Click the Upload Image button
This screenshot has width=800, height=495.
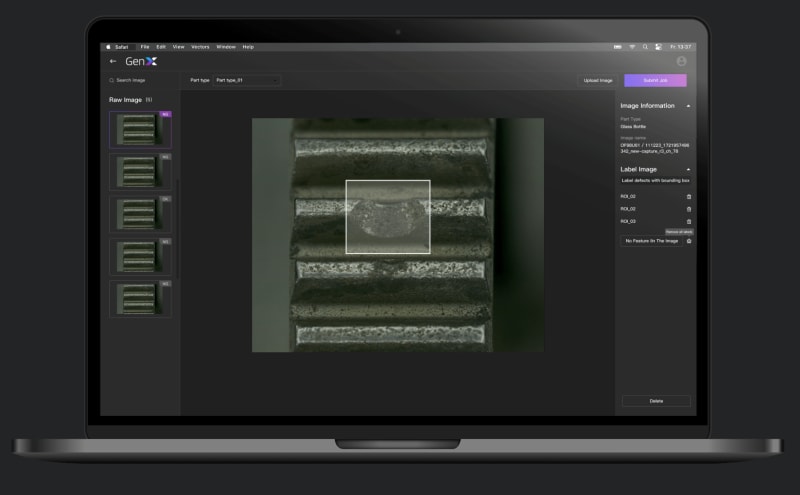597,80
